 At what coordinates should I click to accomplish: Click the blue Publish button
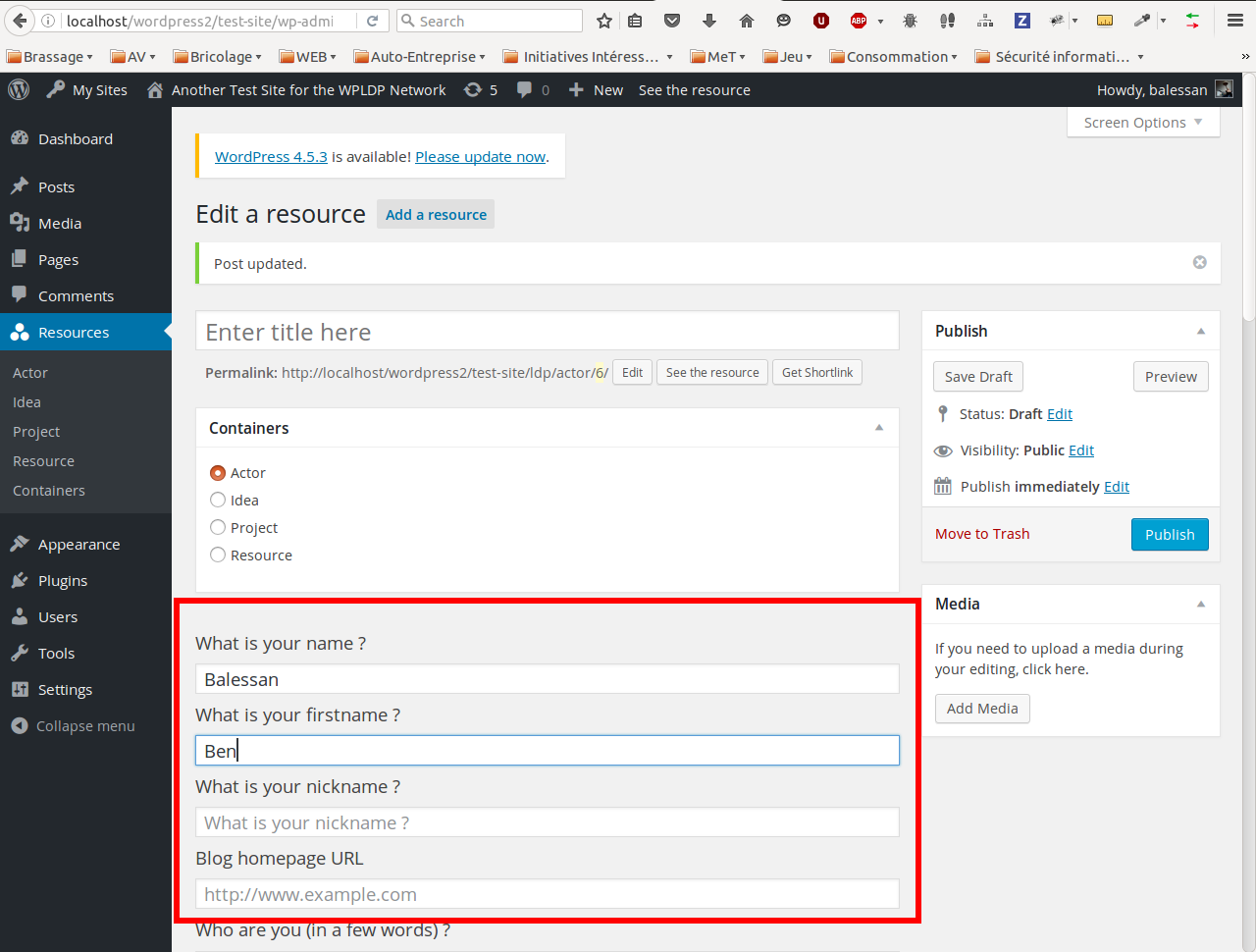click(1170, 534)
